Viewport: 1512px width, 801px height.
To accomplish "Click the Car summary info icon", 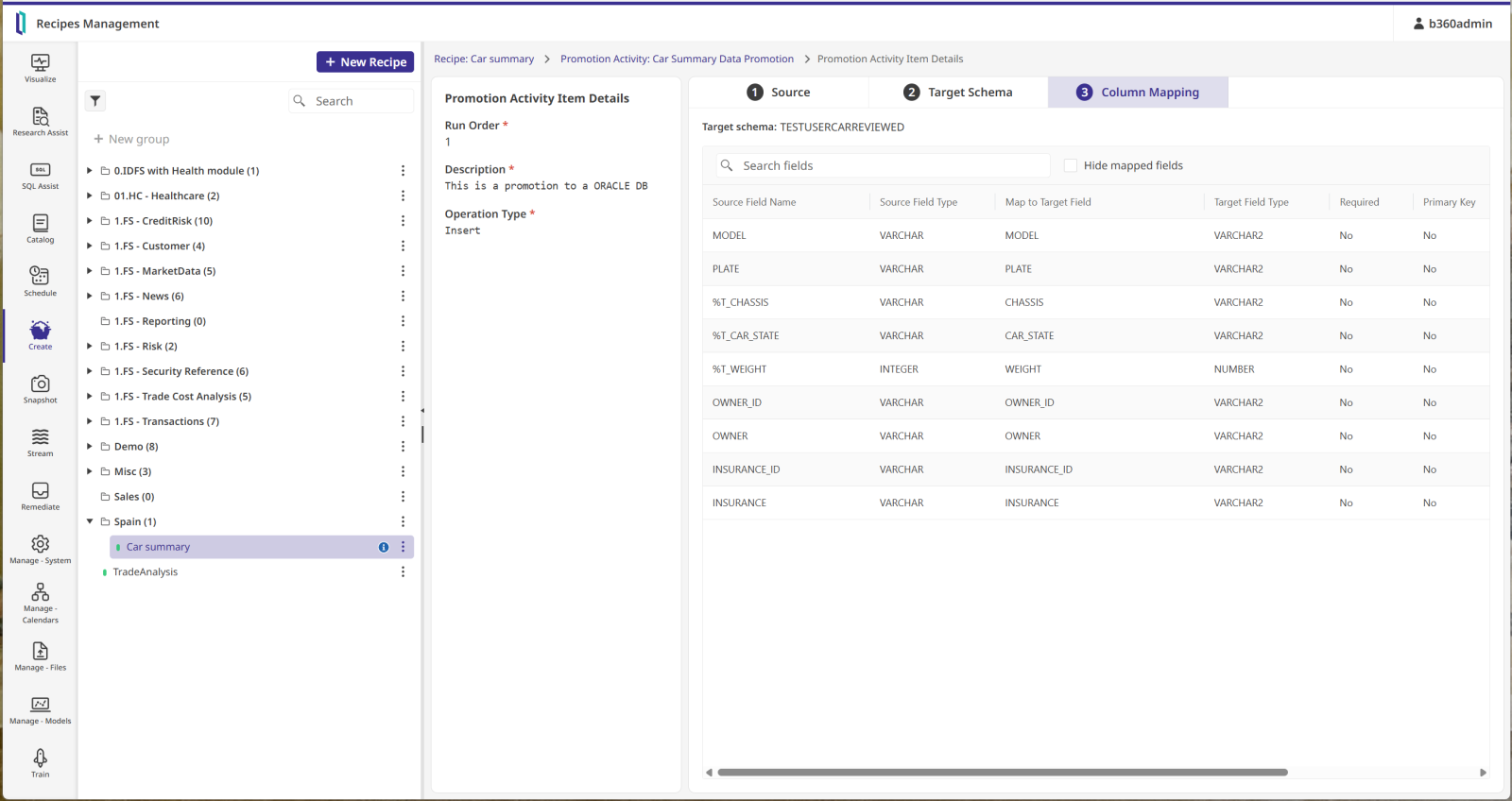I will point(384,547).
